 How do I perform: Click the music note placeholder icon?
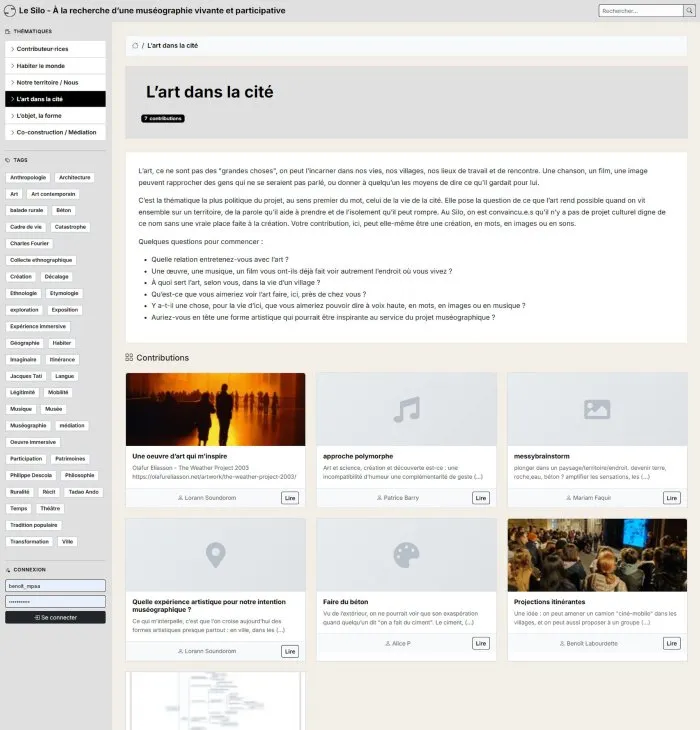tap(406, 409)
